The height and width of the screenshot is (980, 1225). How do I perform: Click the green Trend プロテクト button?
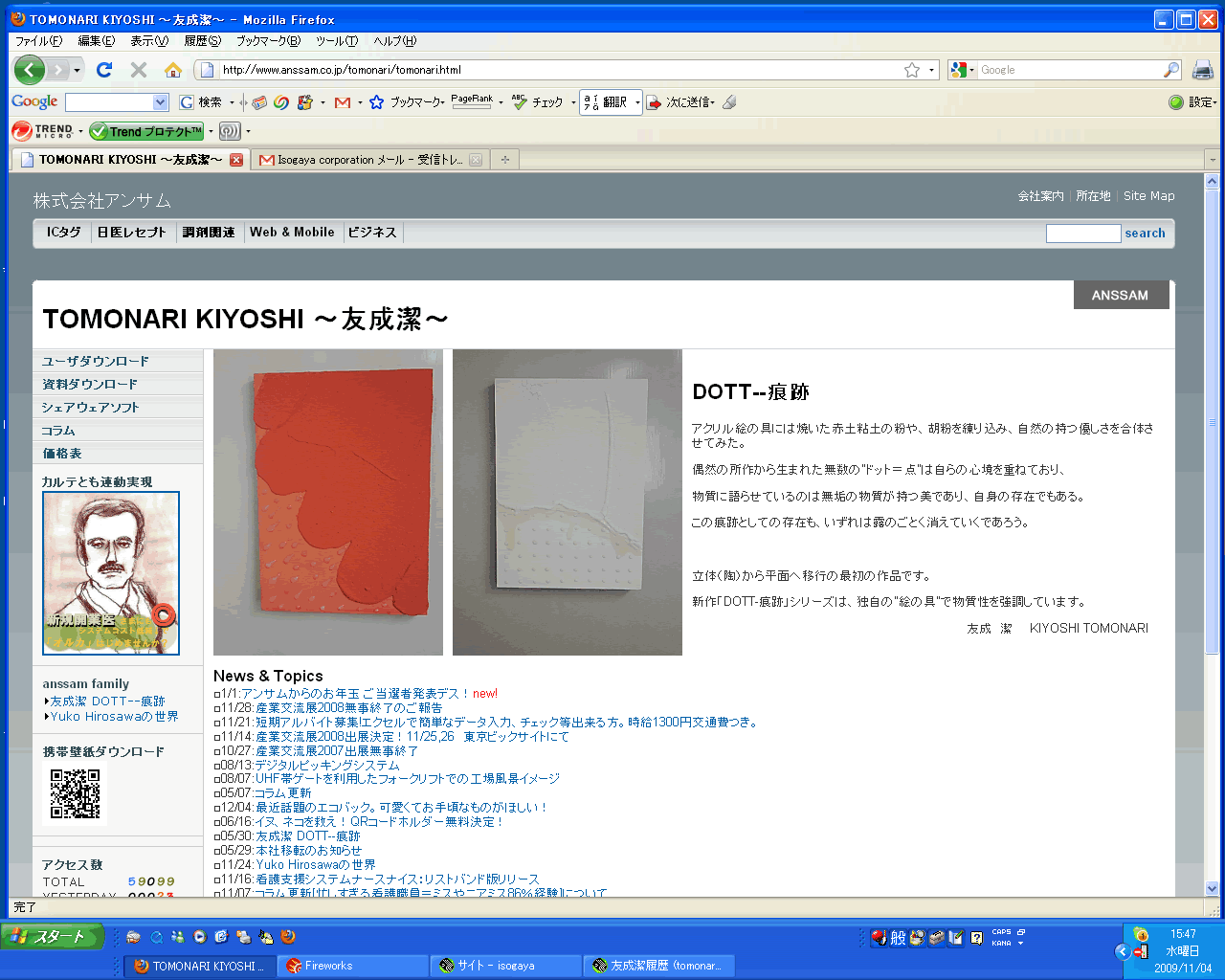point(147,131)
